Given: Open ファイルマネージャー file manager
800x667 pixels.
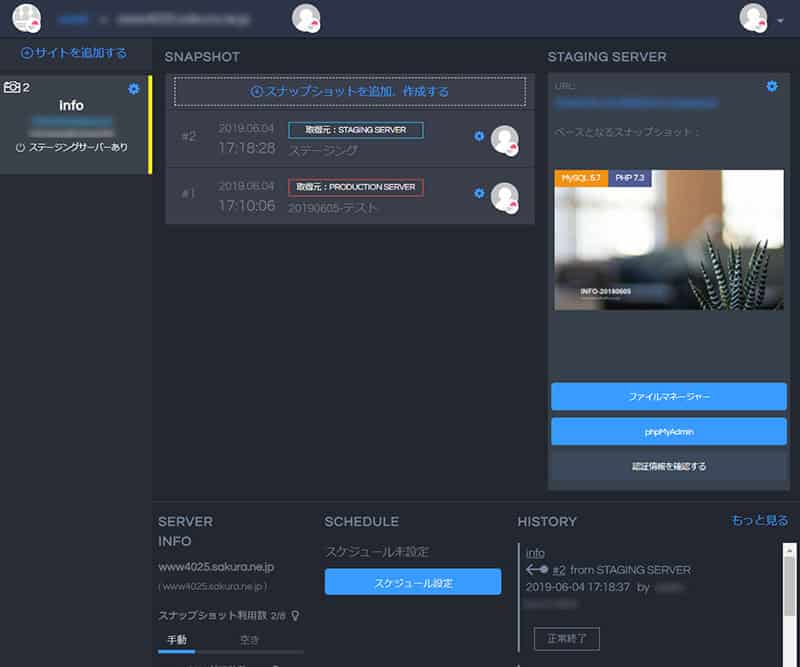Looking at the screenshot, I should [668, 397].
